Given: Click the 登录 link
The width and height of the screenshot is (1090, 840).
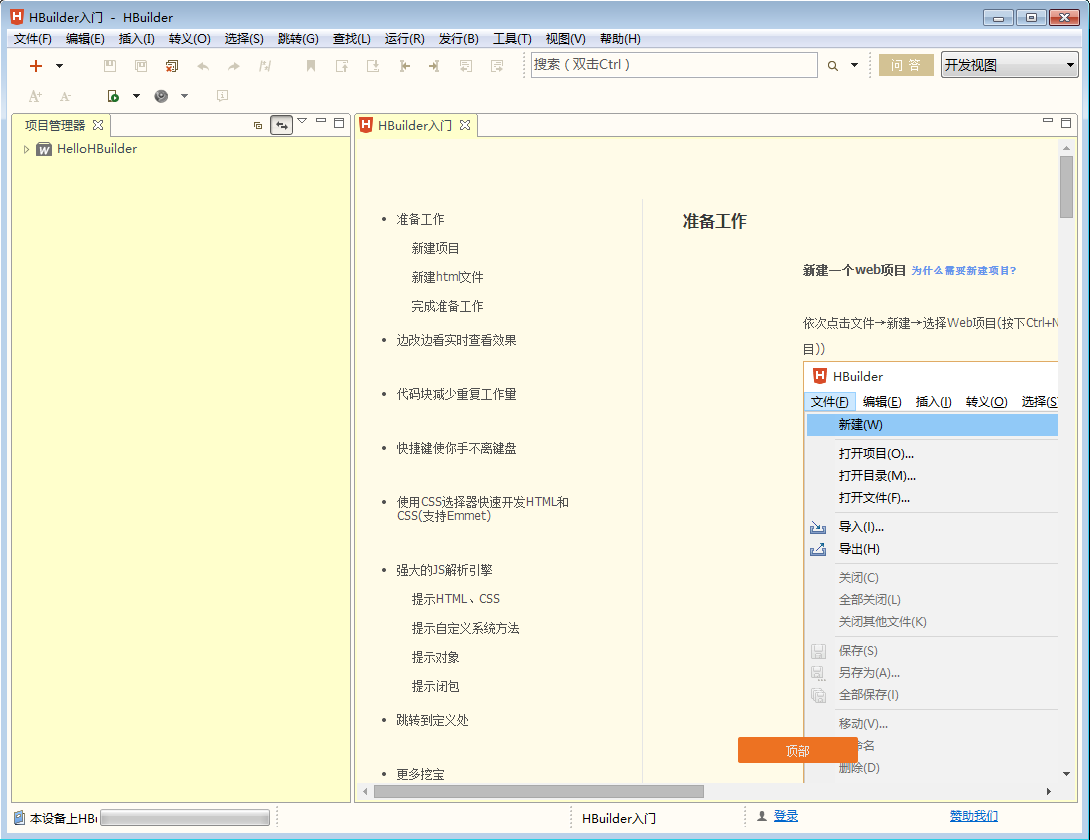Looking at the screenshot, I should [x=786, y=816].
